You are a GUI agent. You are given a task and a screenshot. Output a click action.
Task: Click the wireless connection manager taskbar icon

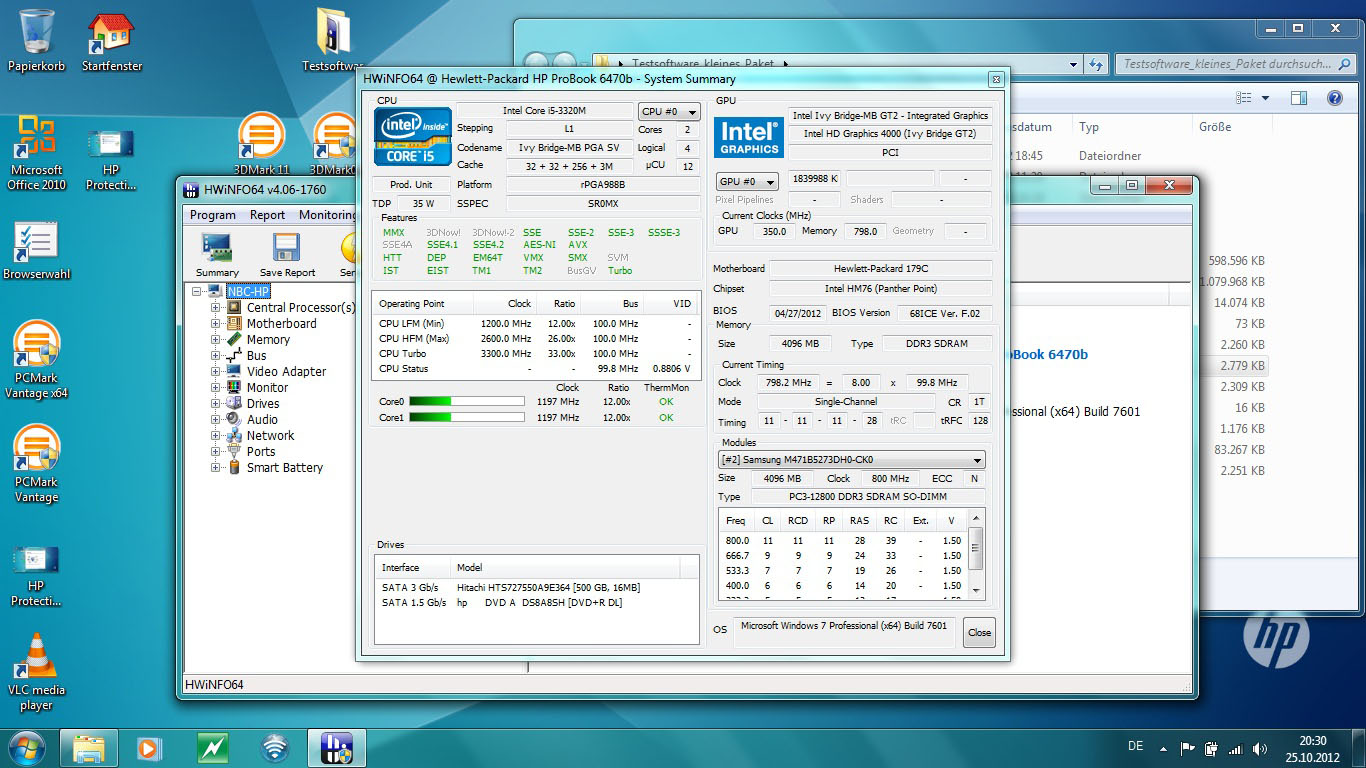(274, 747)
